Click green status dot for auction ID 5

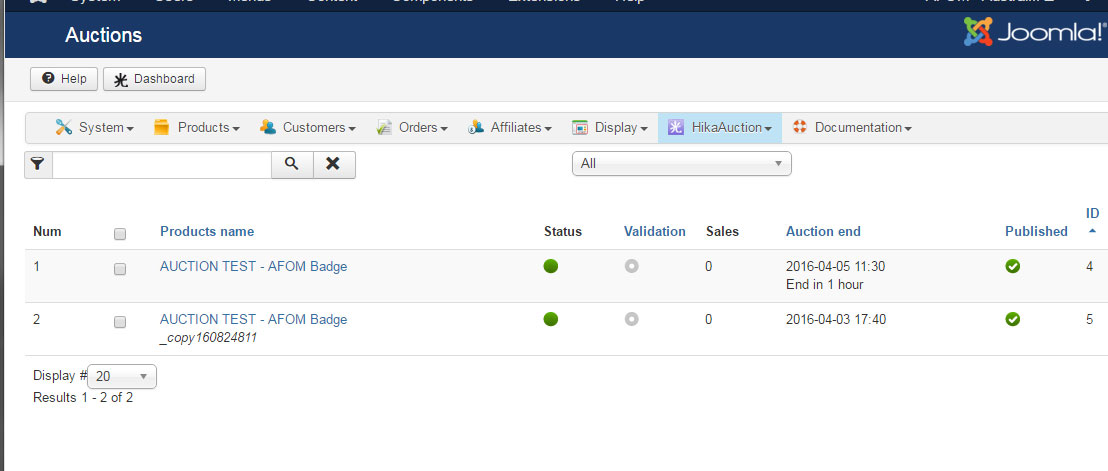tap(550, 319)
